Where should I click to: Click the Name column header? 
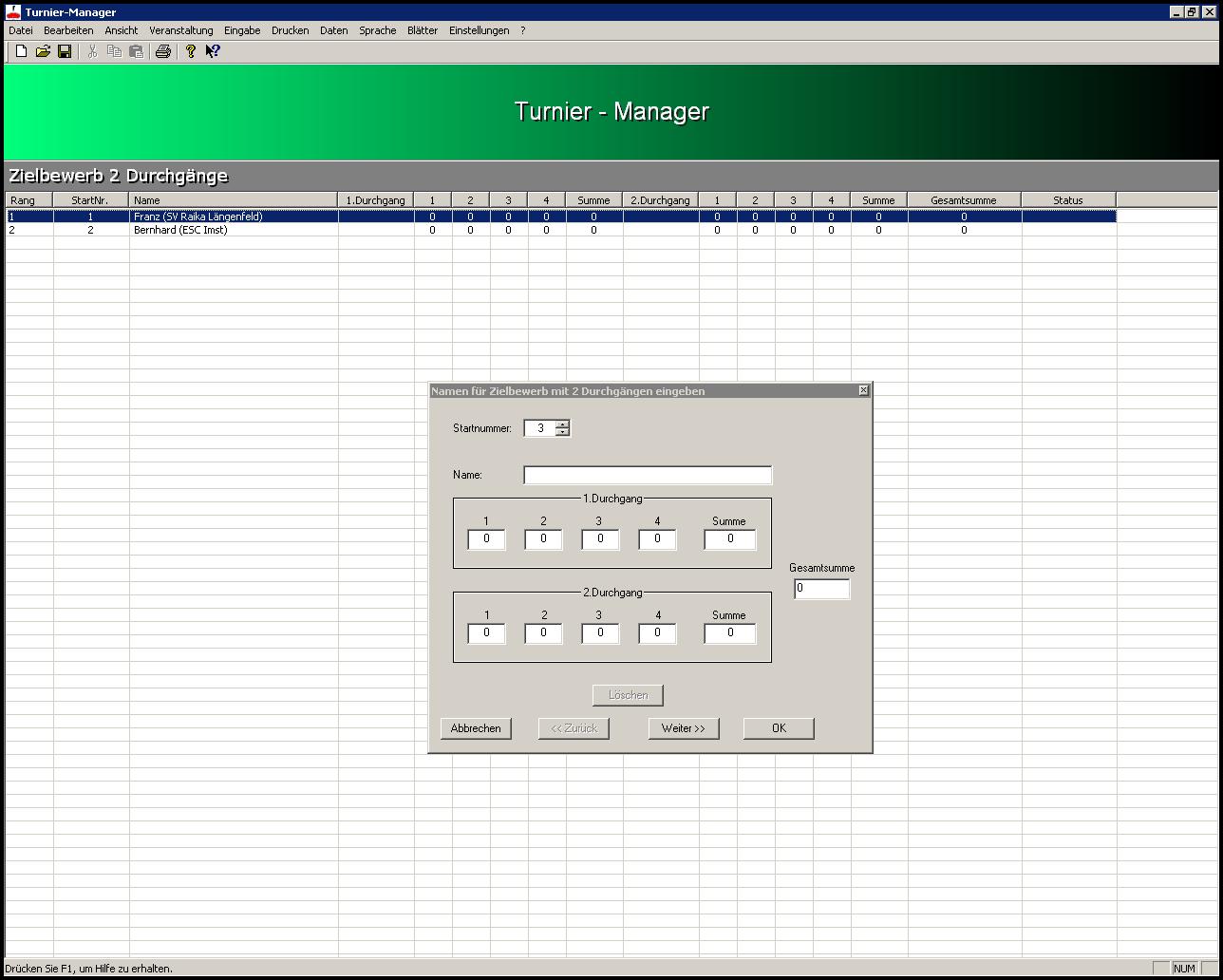(234, 200)
